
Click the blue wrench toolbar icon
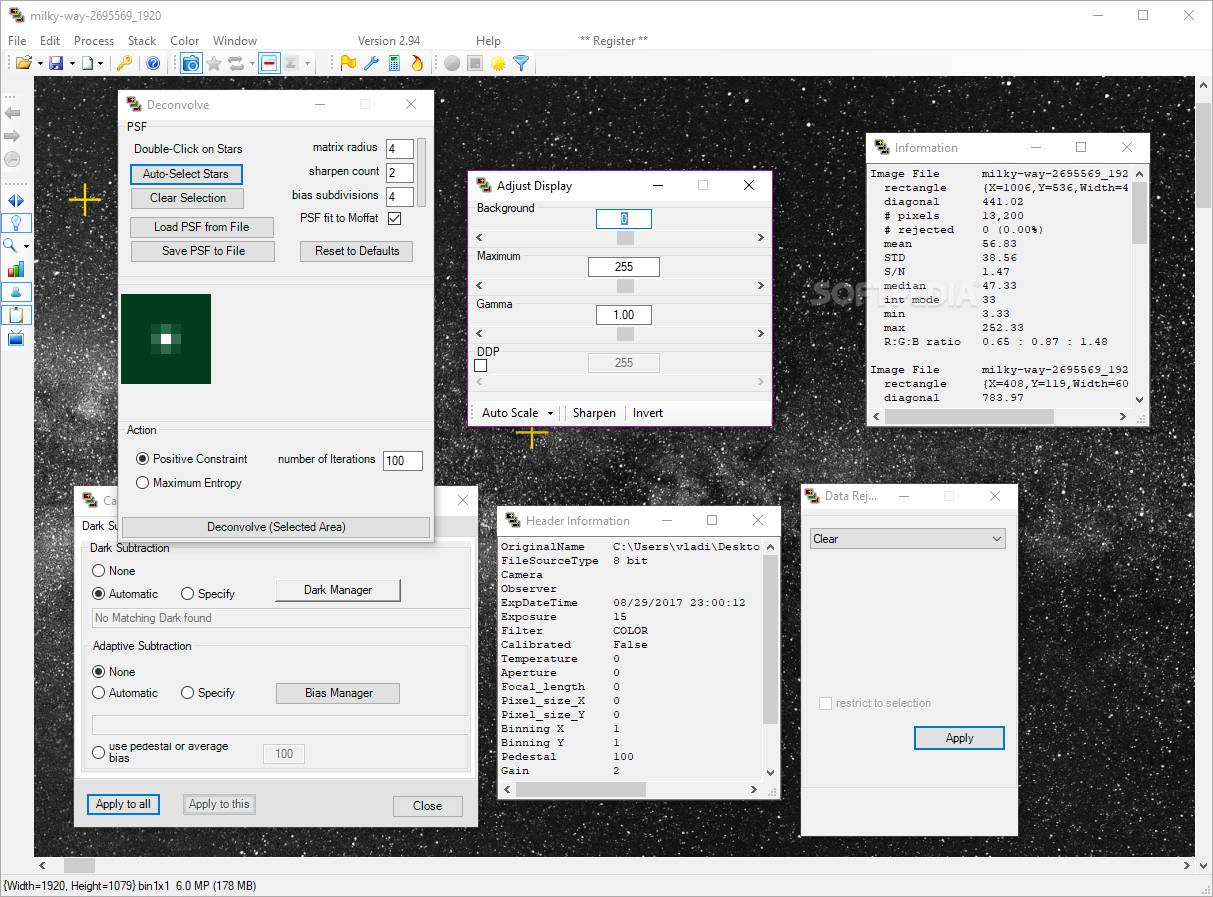coord(371,63)
